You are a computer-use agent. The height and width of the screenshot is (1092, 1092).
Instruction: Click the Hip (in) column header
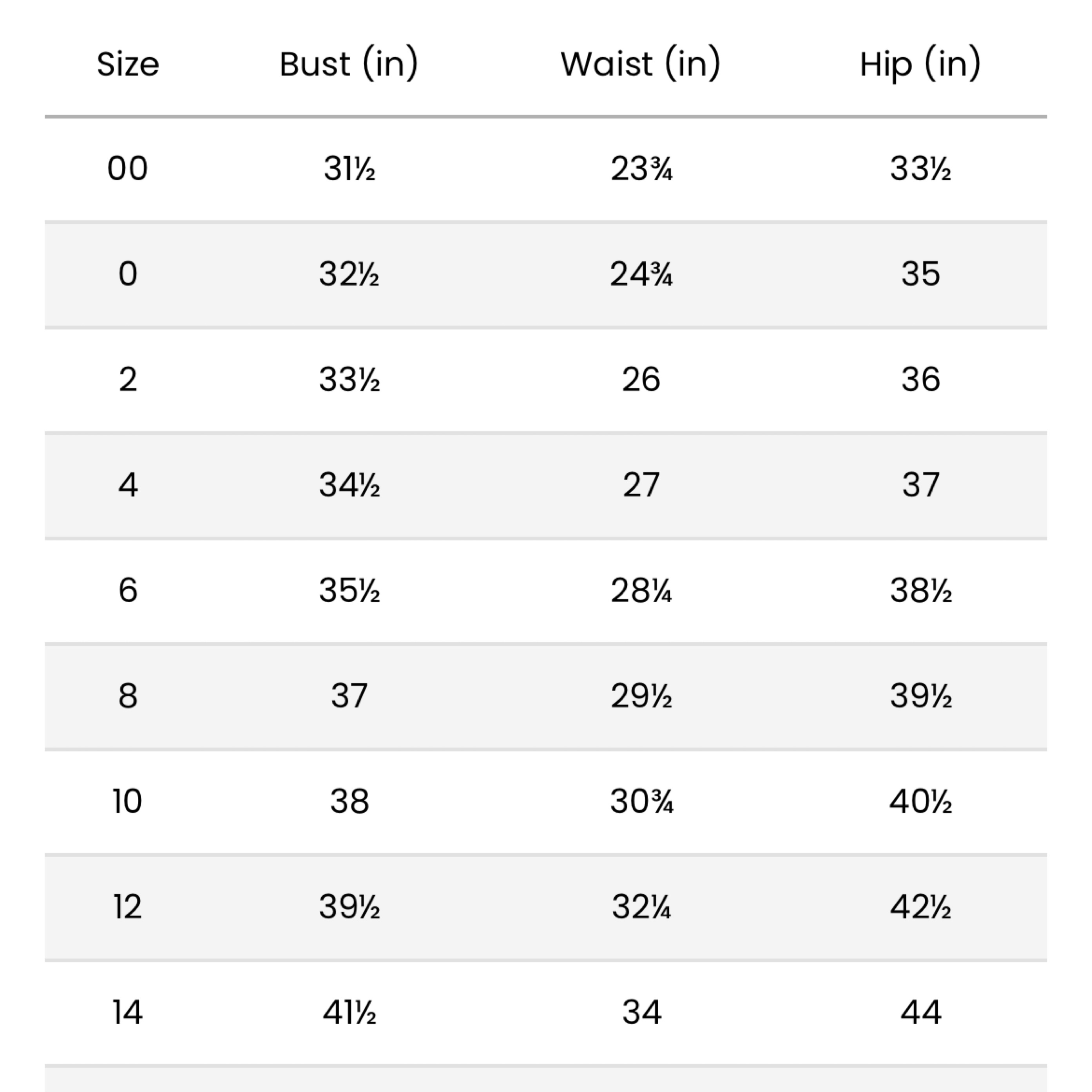920,64
